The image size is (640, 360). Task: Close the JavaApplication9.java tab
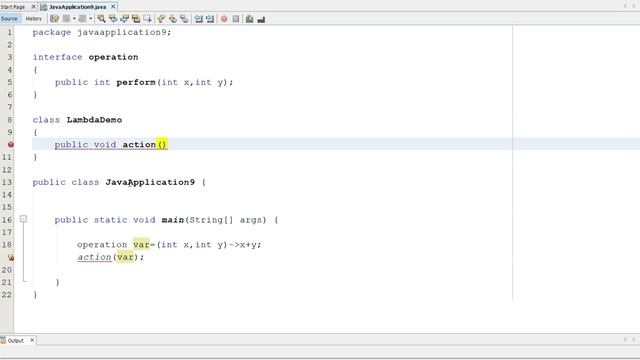tap(113, 7)
